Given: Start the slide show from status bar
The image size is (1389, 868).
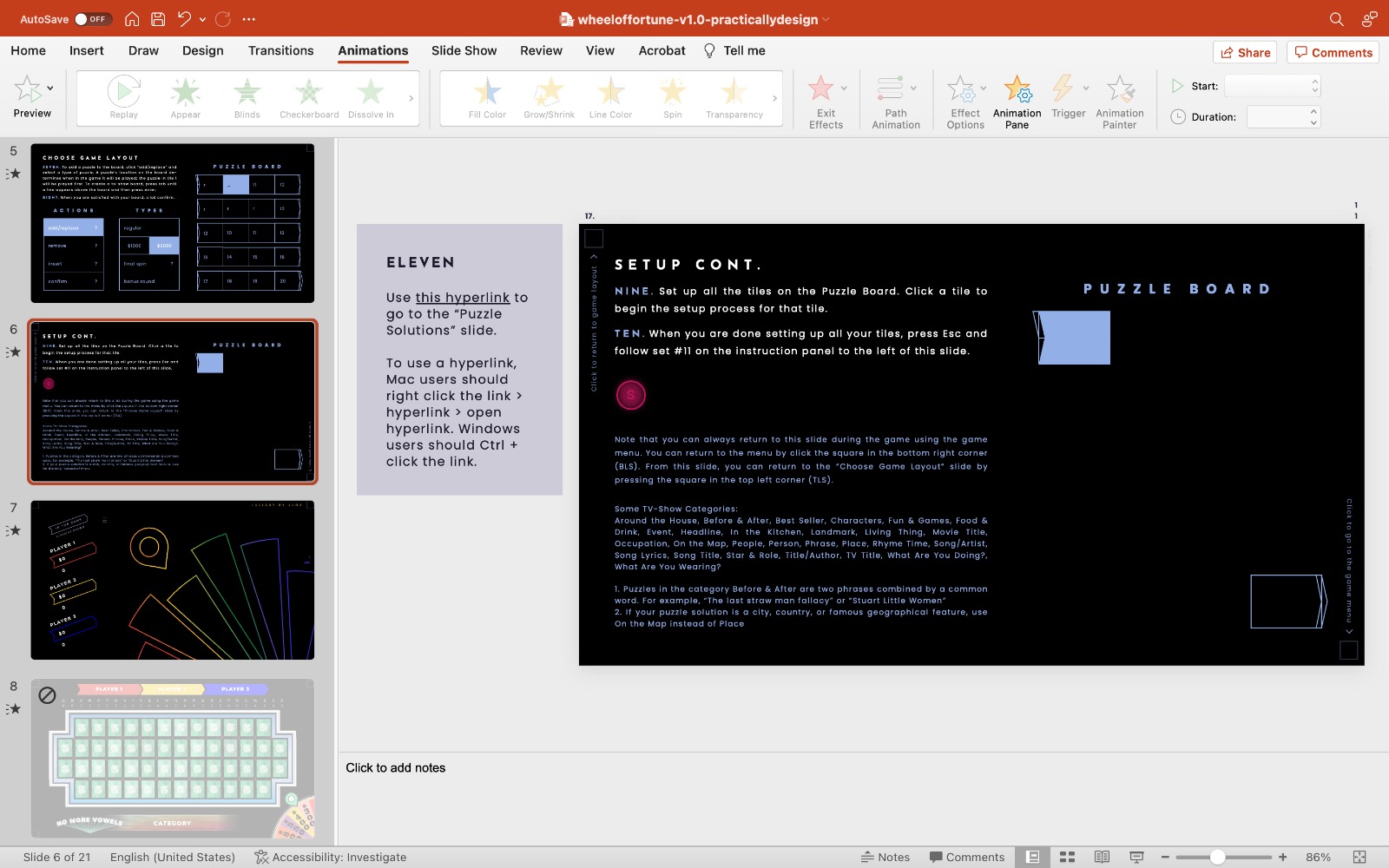Looking at the screenshot, I should click(x=1136, y=857).
